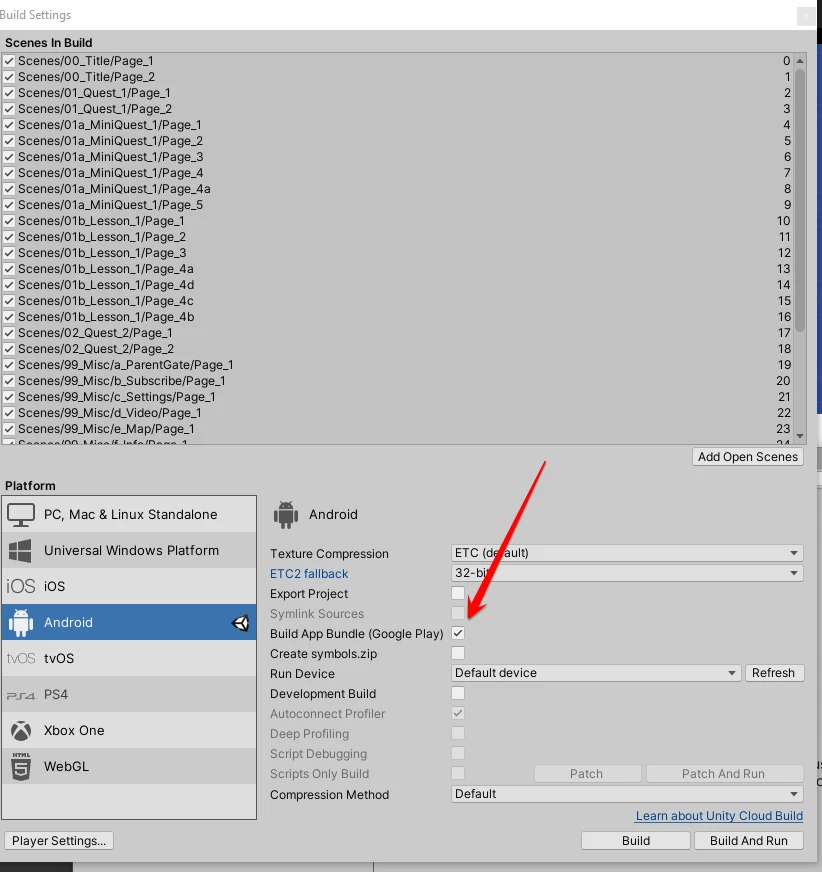Select Scenes/99_Misc/d_Video/Page_1 row
This screenshot has width=822, height=872.
click(x=397, y=413)
